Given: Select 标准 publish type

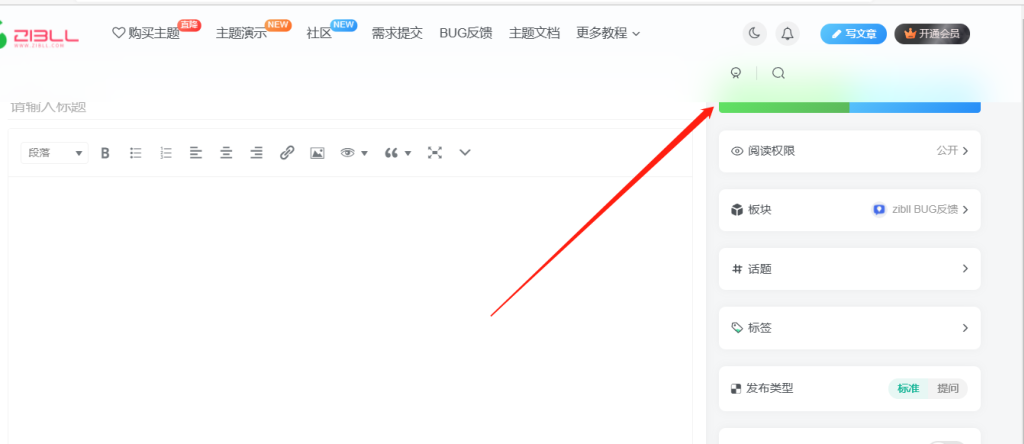Looking at the screenshot, I should coord(908,388).
